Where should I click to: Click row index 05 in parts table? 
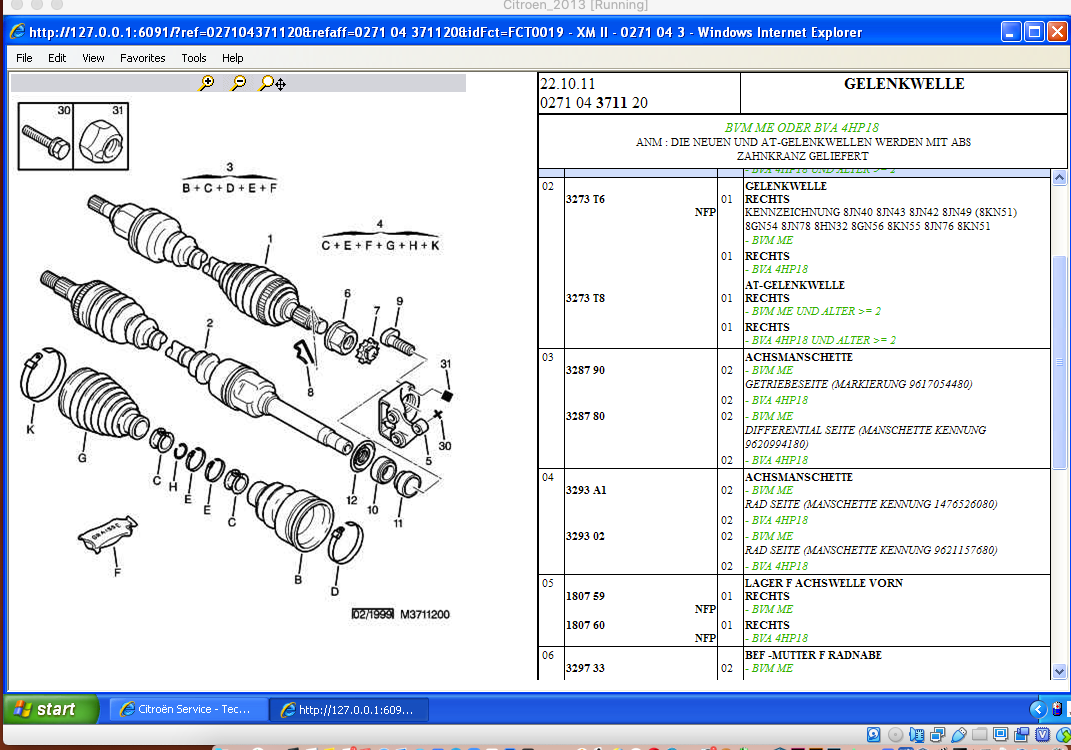point(548,583)
